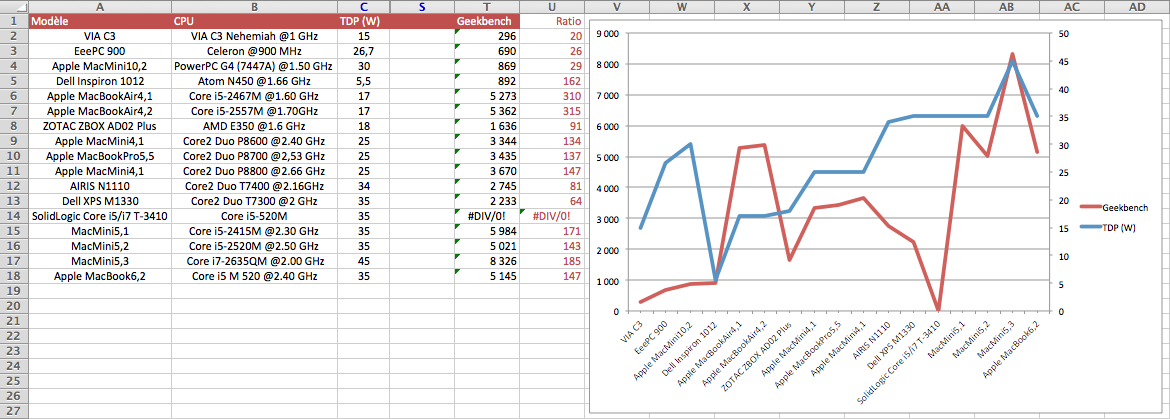
Task: Click the 'Ratio' header cell
Action: [x=551, y=21]
